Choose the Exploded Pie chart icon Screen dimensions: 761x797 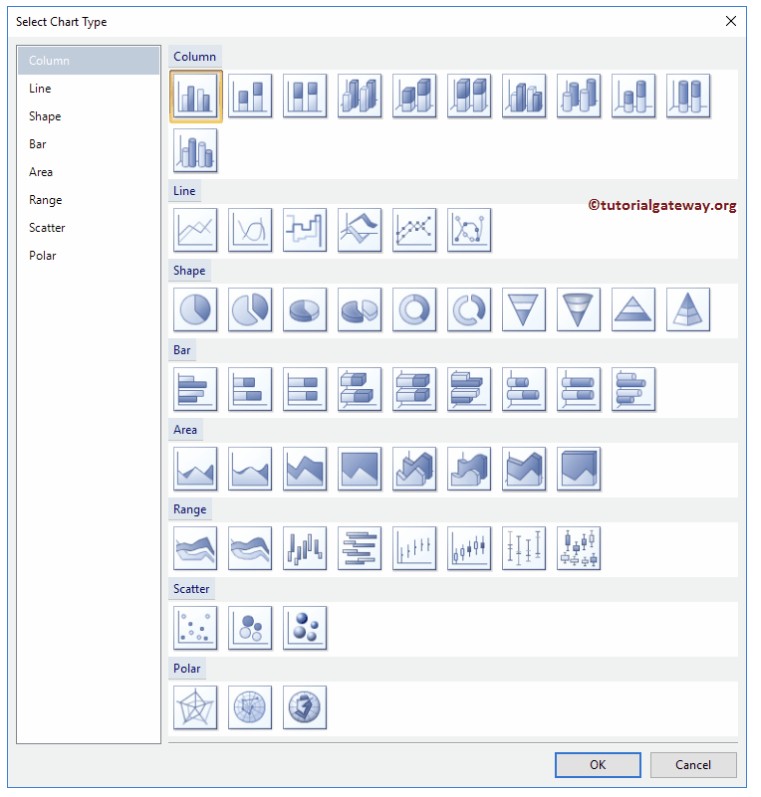pos(250,310)
